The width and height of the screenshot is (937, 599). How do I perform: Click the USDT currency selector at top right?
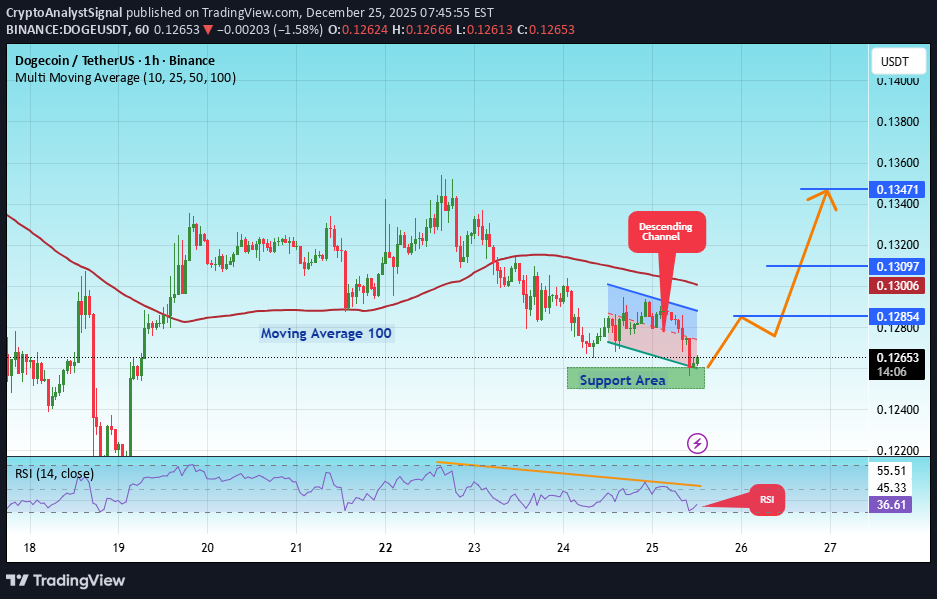(x=897, y=61)
